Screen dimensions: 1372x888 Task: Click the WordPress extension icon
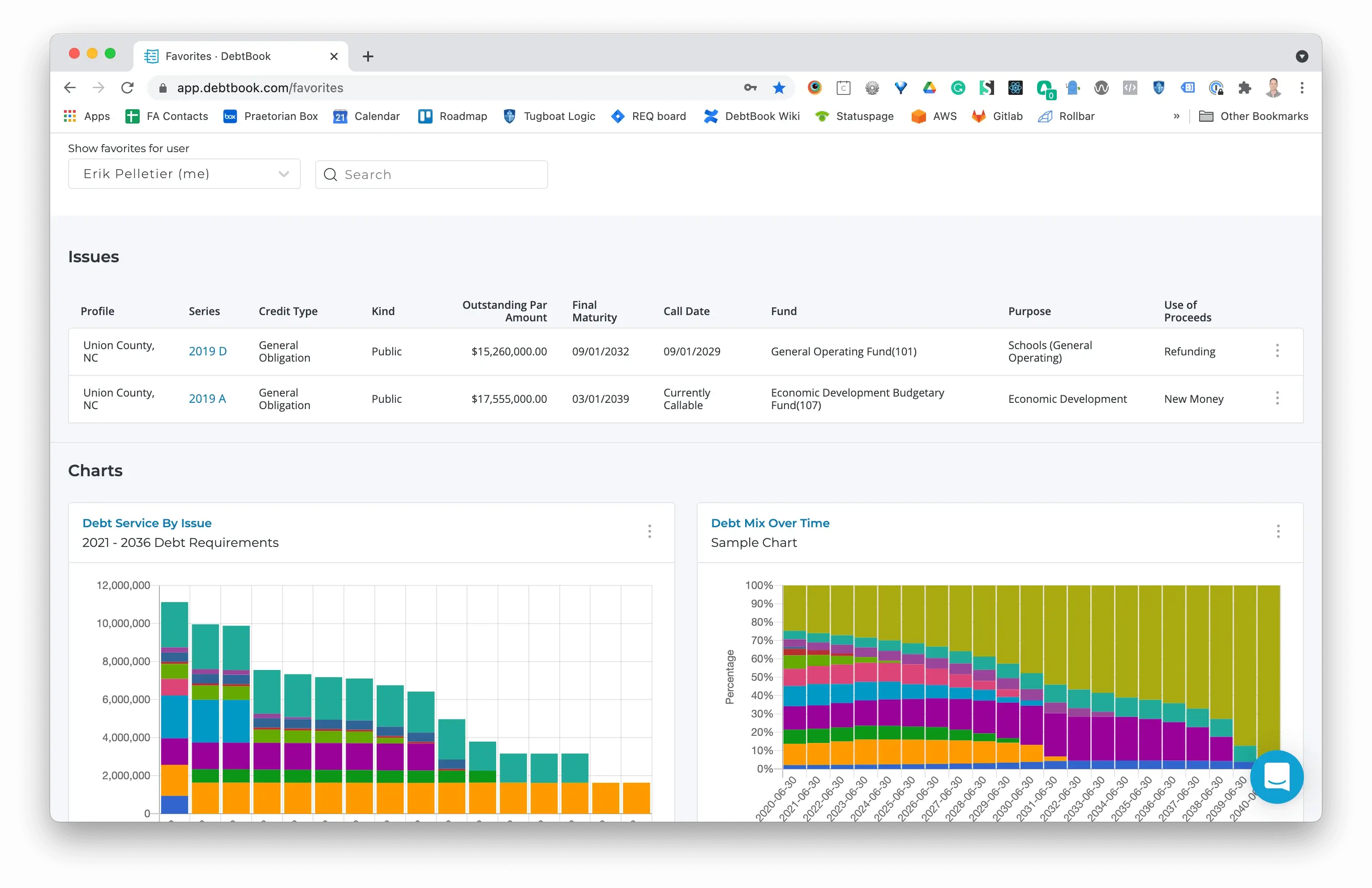[x=1101, y=88]
